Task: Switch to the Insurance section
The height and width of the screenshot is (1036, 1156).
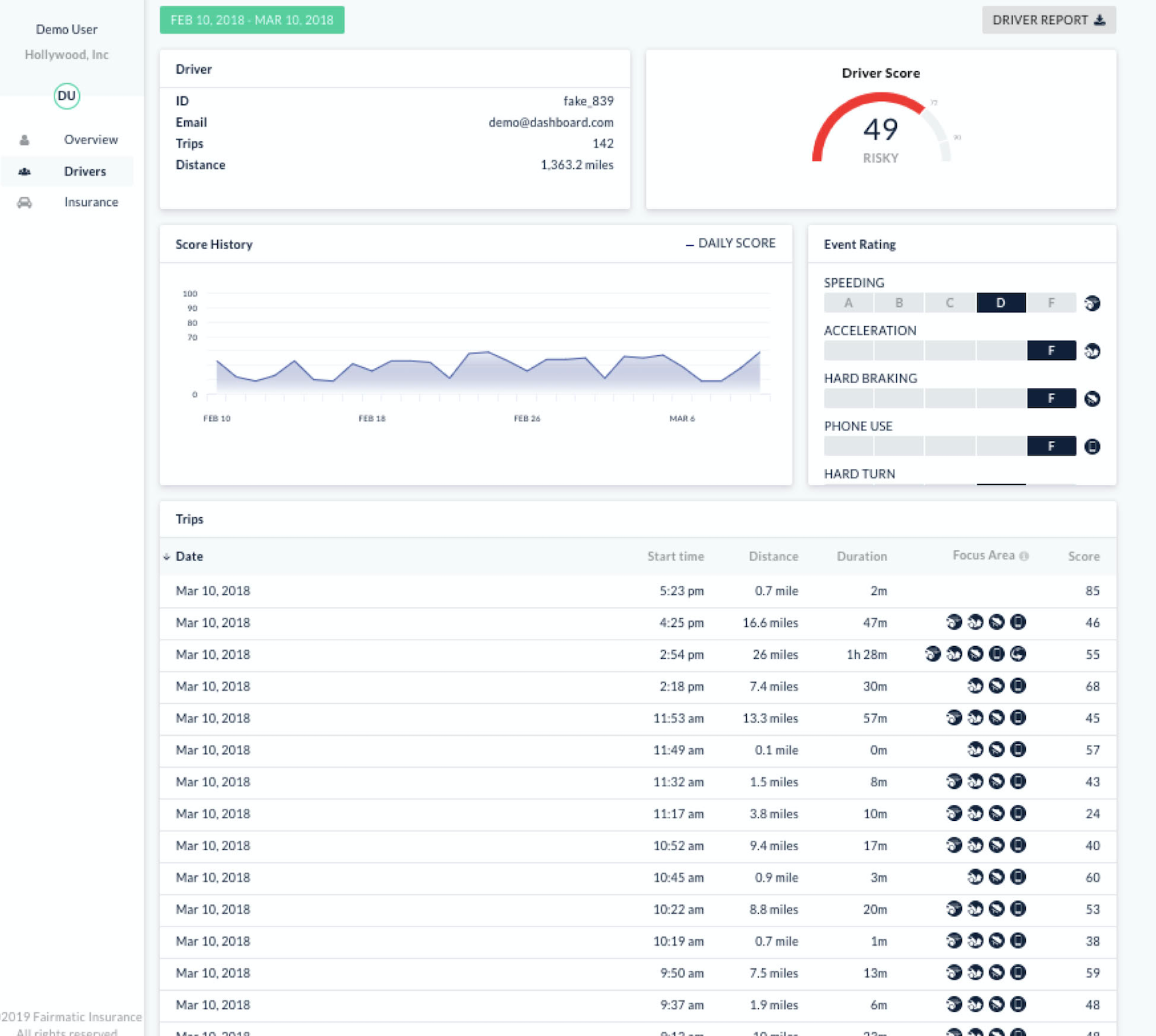Action: (x=91, y=202)
